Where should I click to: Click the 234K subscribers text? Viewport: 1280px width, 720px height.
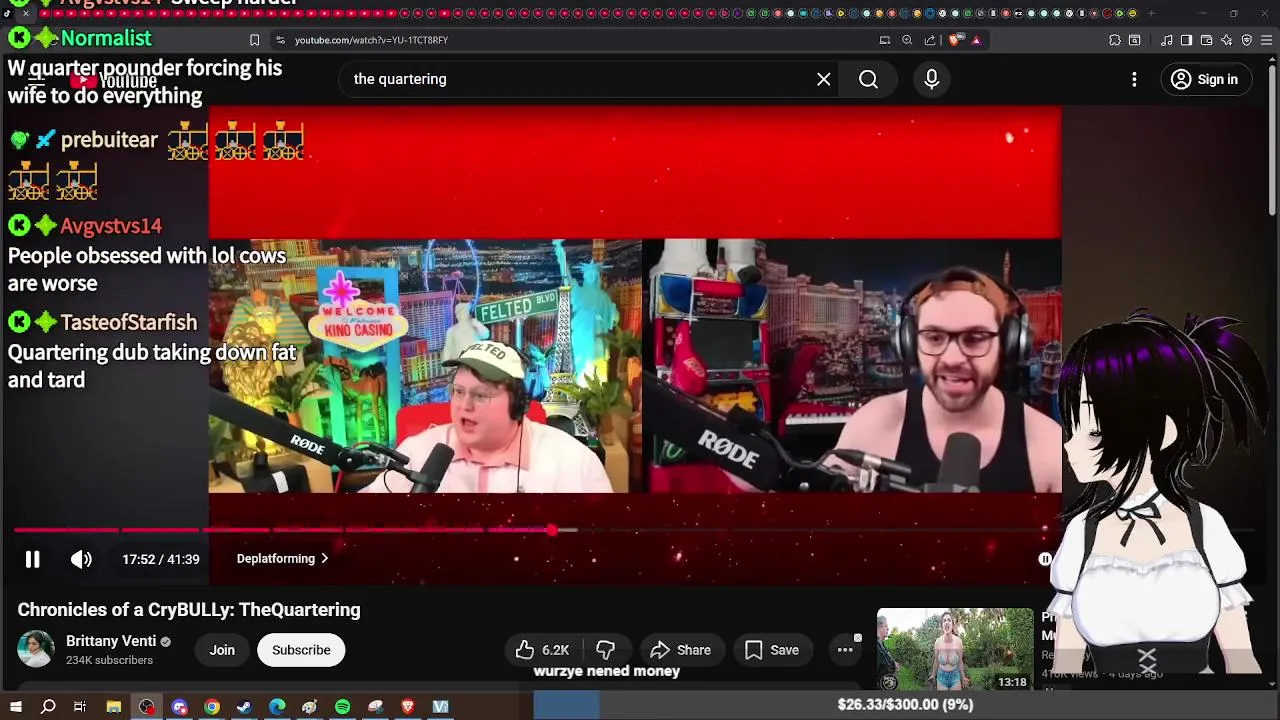(x=109, y=661)
